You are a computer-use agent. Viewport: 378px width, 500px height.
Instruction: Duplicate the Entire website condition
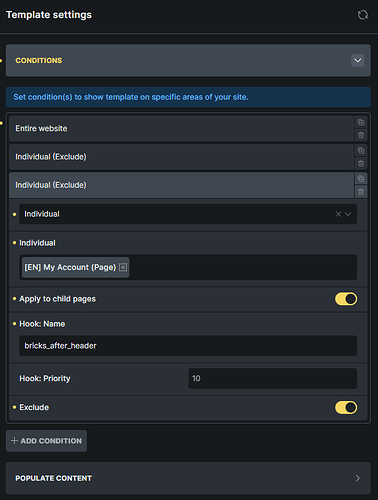click(x=361, y=122)
